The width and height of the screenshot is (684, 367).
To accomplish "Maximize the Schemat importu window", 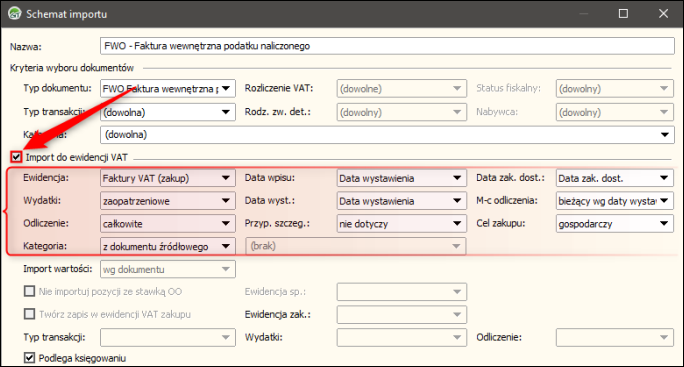I will [x=623, y=14].
